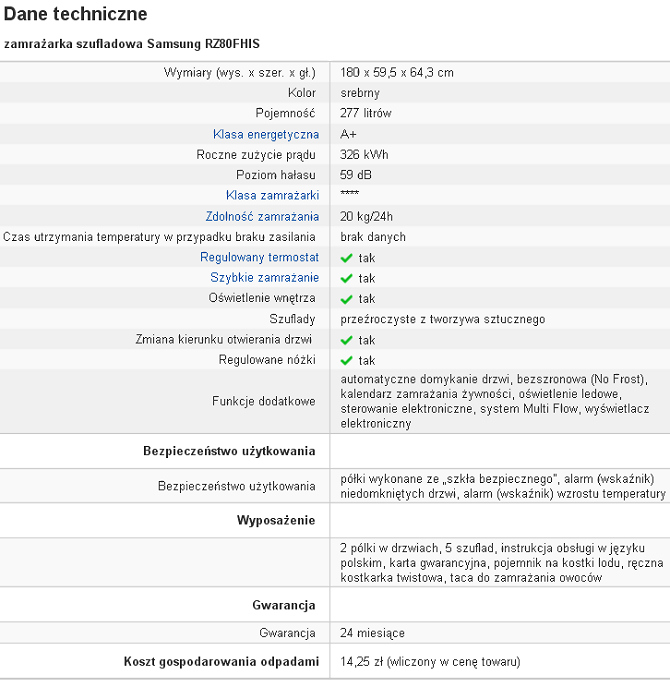Select the annual consumption value '326 kWh'
This screenshot has height=687, width=670.
coord(364,155)
